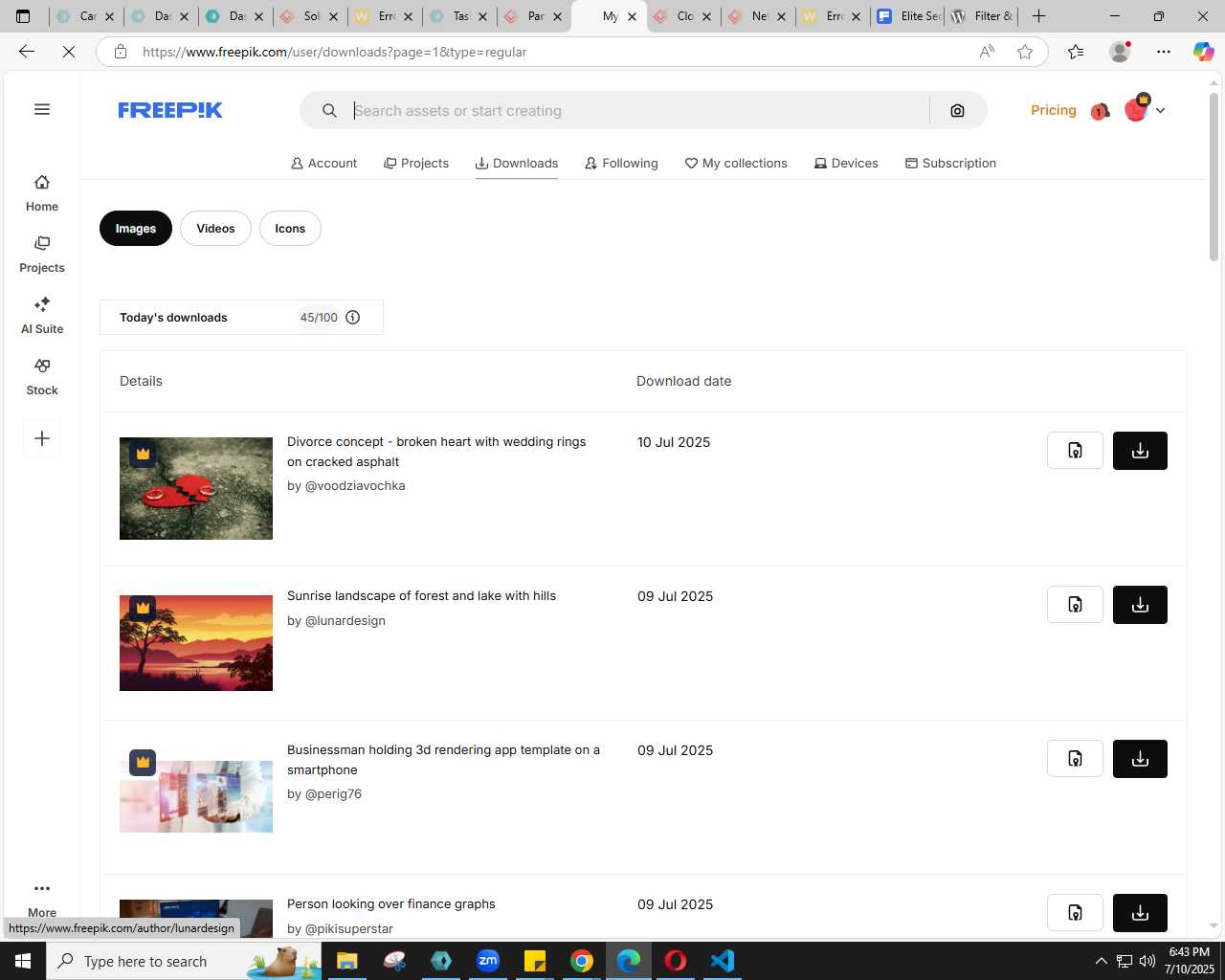Open the Account tab

click(x=323, y=164)
